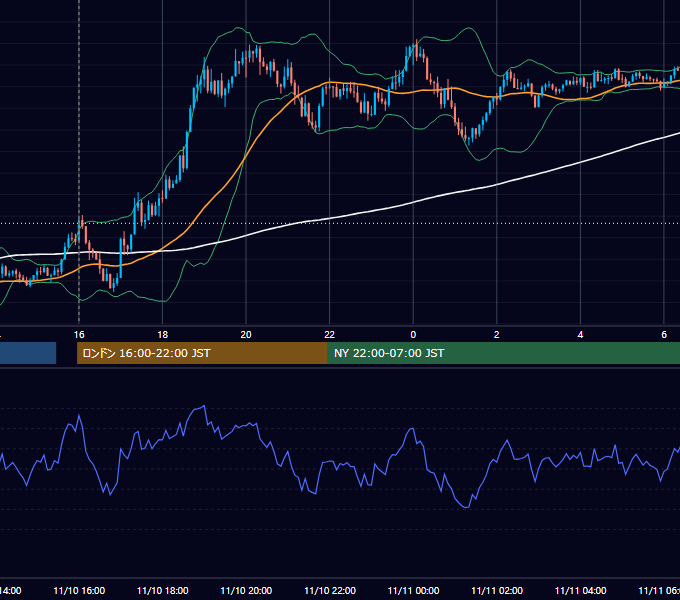Click the oscillator's lowest trough near 01:00
This screenshot has width=680, height=600.
tap(467, 507)
